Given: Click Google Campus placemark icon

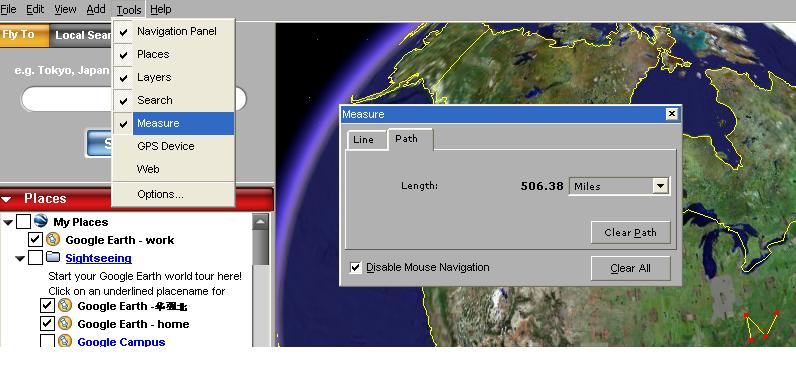Looking at the screenshot, I should coord(64,341).
